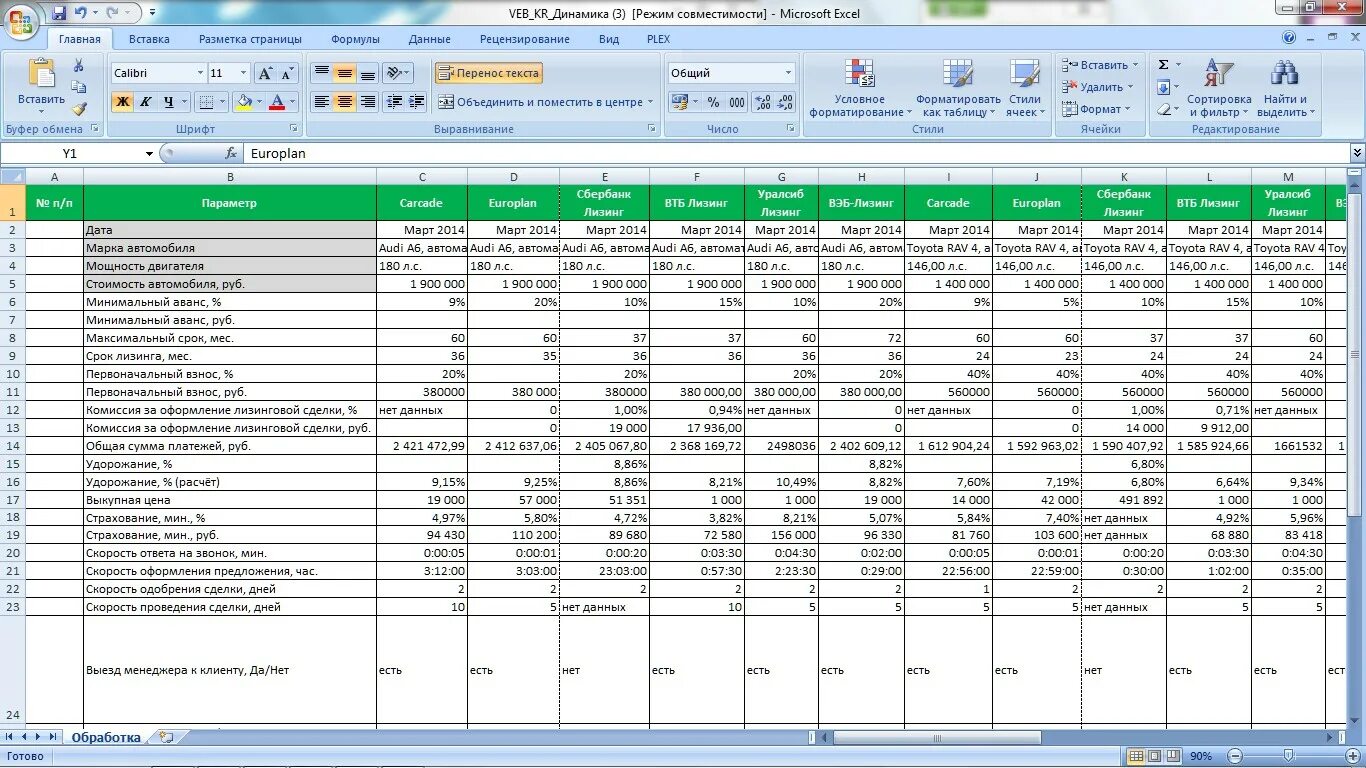The width and height of the screenshot is (1366, 768).
Task: Toggle center horizontal alignment
Action: tap(344, 102)
